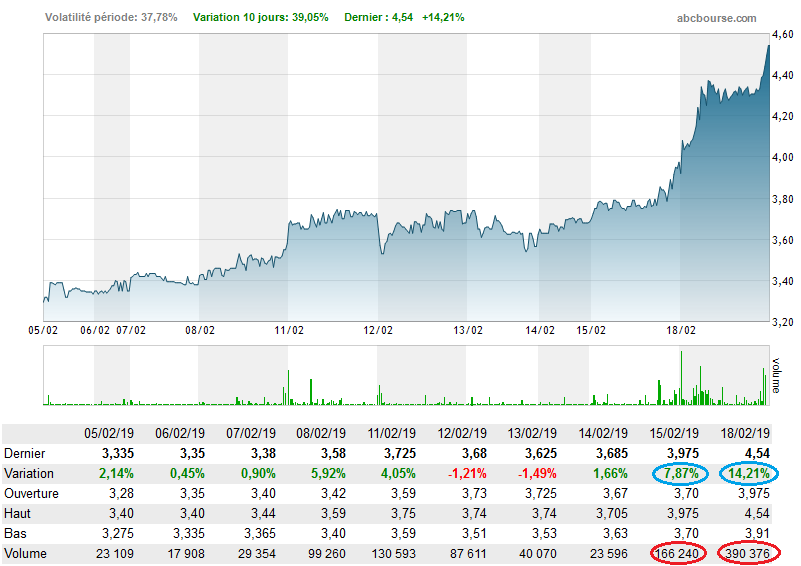
Task: Click the Ouverture row label
Action: pos(31,493)
